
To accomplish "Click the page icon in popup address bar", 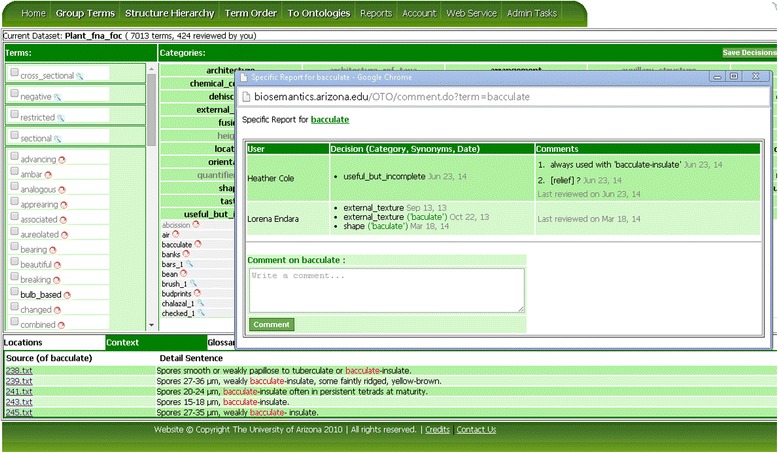I will pyautogui.click(x=246, y=97).
